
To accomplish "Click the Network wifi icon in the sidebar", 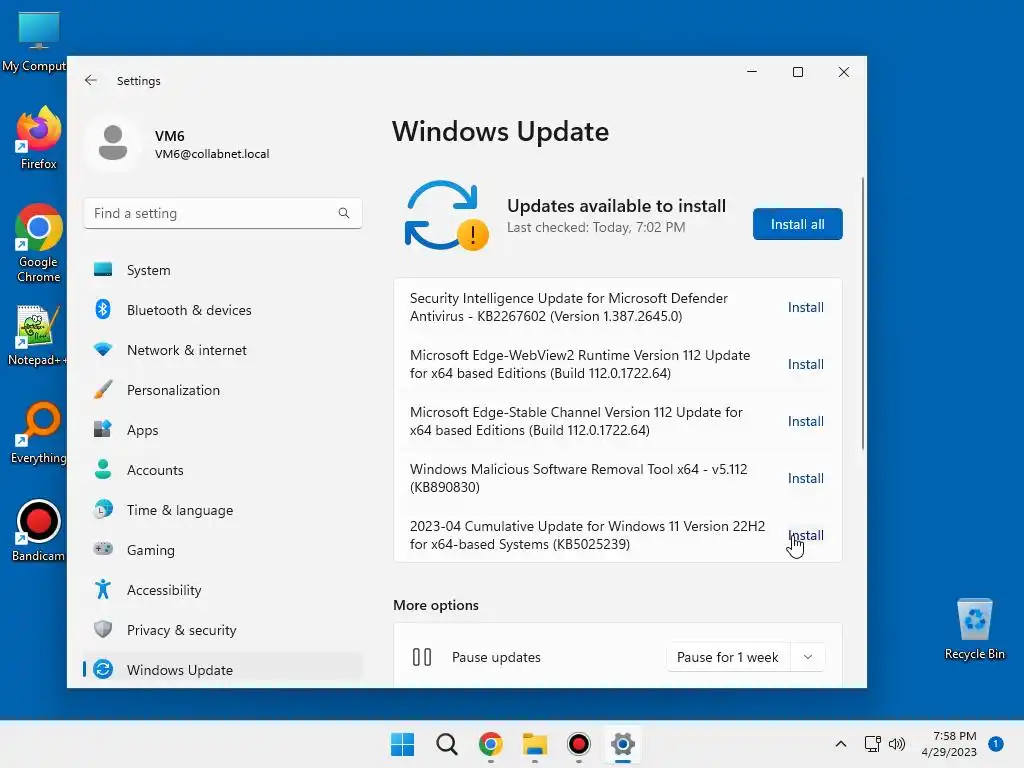I will (x=103, y=349).
